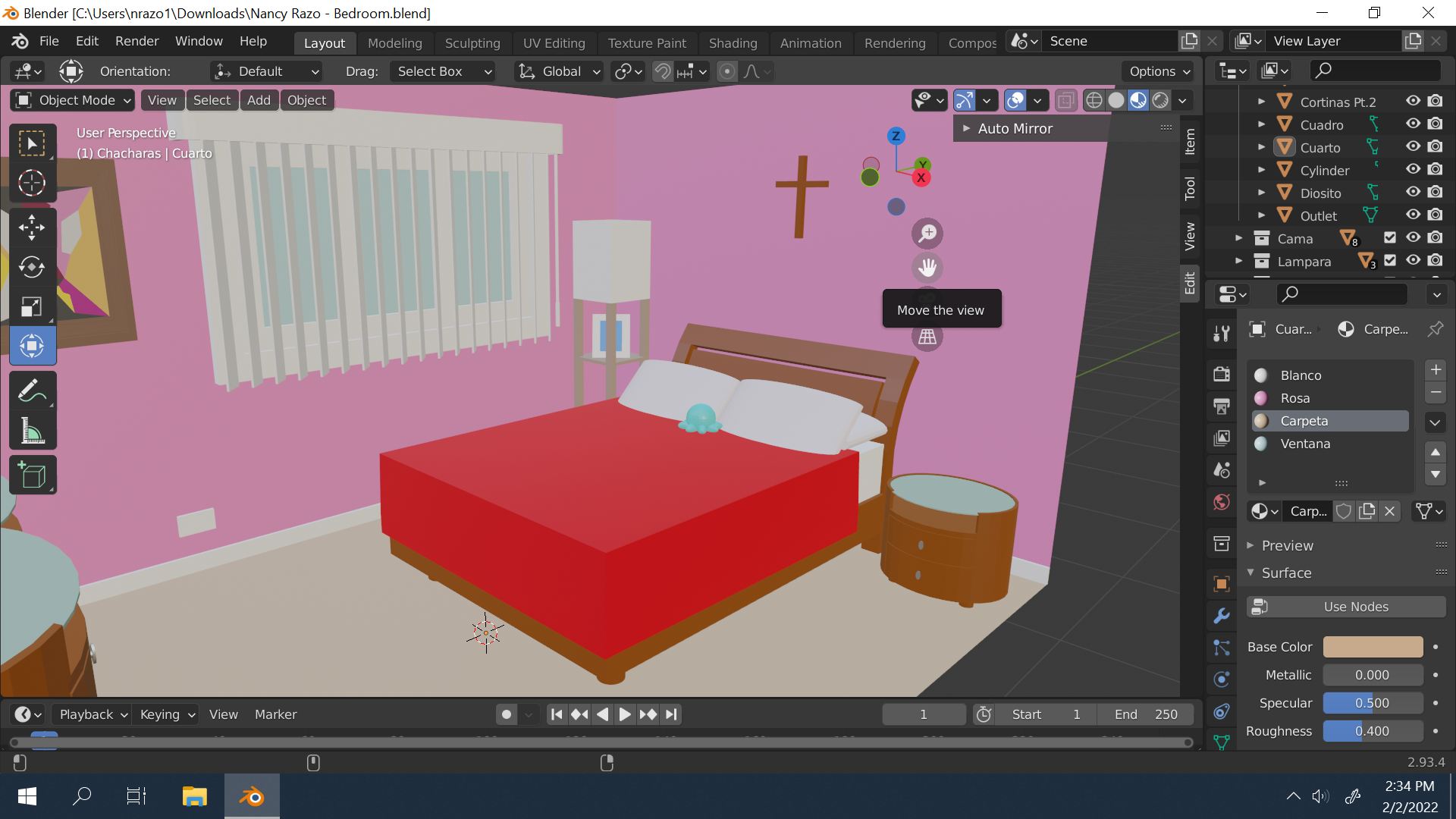Select the Add Cube tool
The height and width of the screenshot is (819, 1456).
click(x=32, y=475)
